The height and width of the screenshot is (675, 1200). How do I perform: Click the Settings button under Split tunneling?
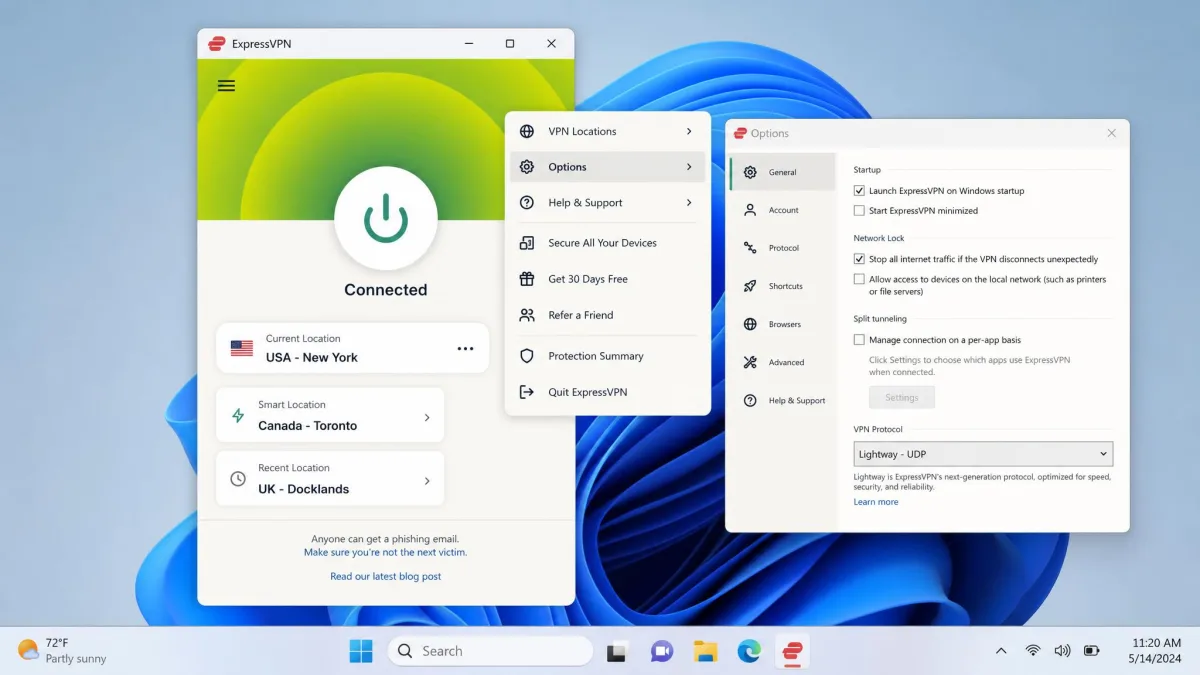tap(901, 397)
